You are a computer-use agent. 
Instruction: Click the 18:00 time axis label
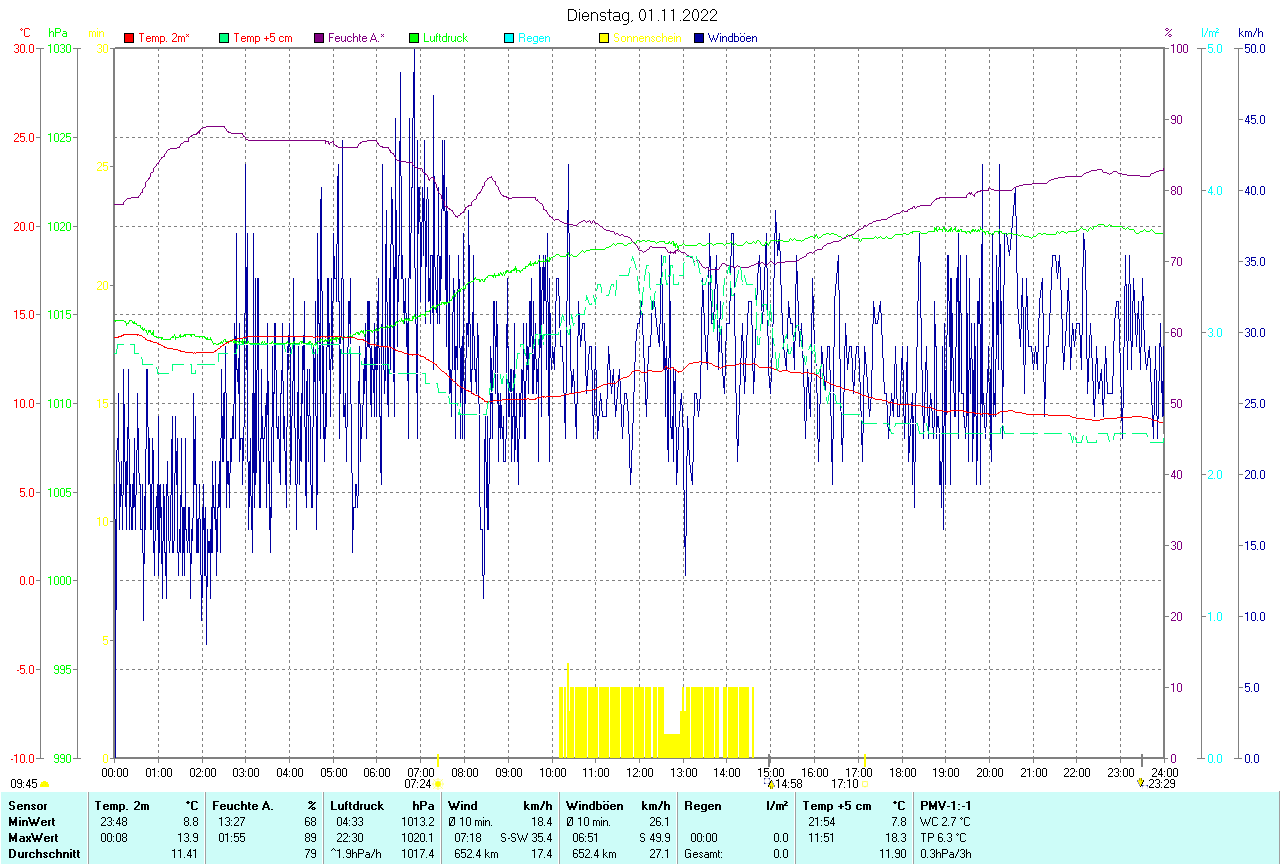902,772
